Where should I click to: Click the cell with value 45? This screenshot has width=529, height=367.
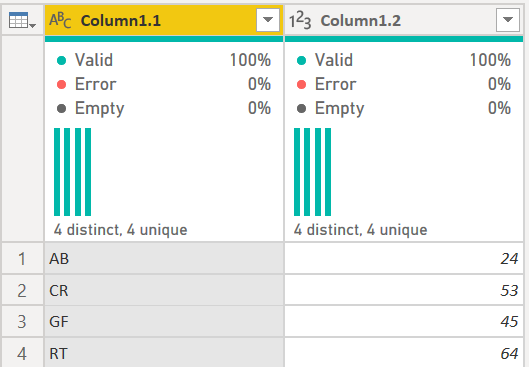(x=404, y=322)
